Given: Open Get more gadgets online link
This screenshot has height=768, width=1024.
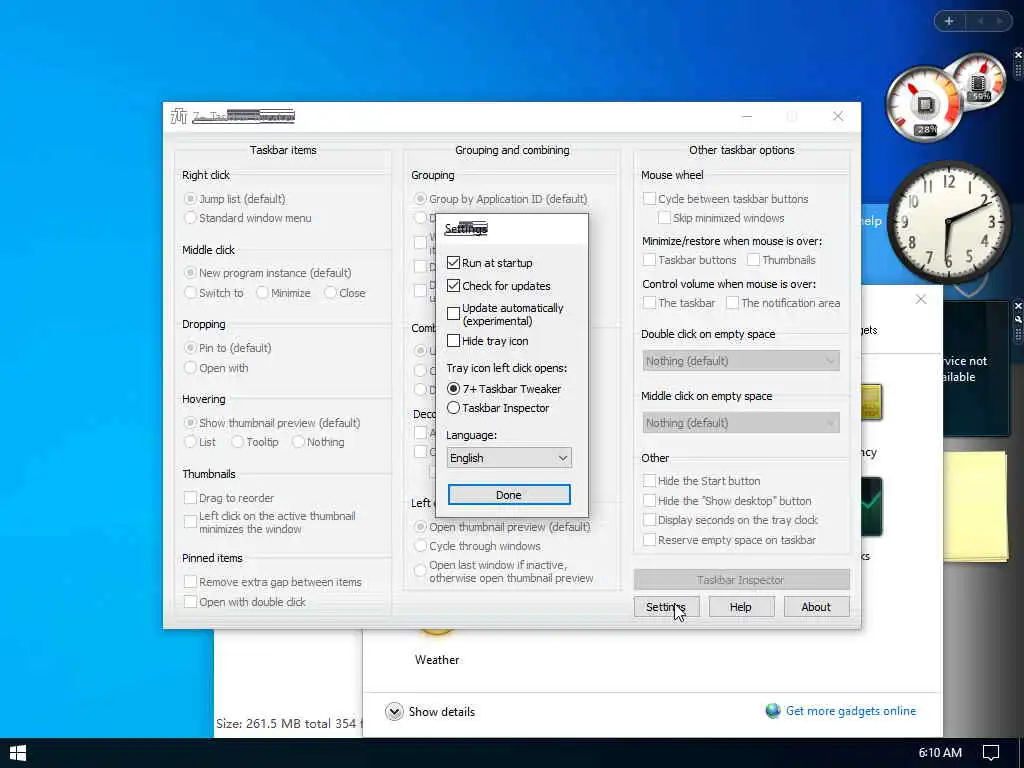Looking at the screenshot, I should (851, 711).
